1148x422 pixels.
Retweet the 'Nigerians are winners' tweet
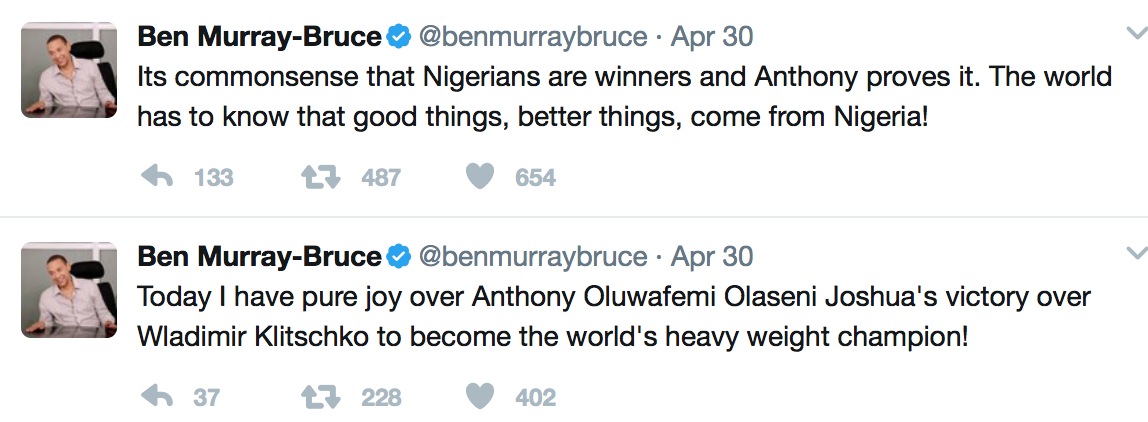tap(320, 177)
